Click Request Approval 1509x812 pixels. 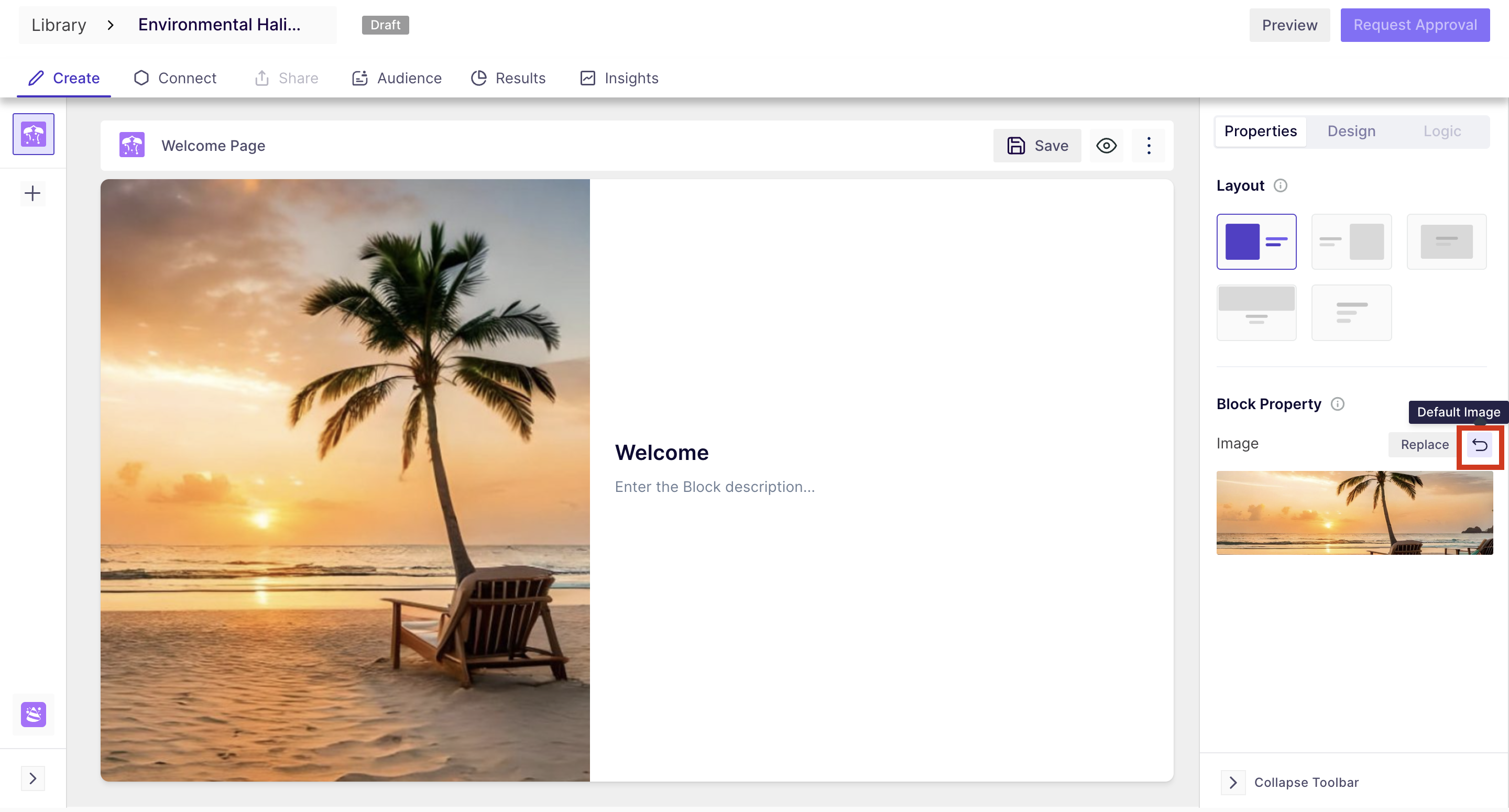pyautogui.click(x=1415, y=25)
